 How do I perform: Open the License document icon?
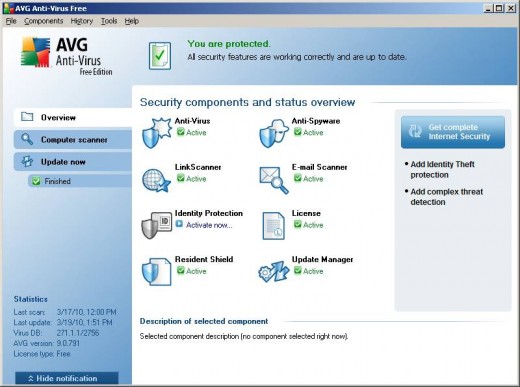click(x=273, y=226)
